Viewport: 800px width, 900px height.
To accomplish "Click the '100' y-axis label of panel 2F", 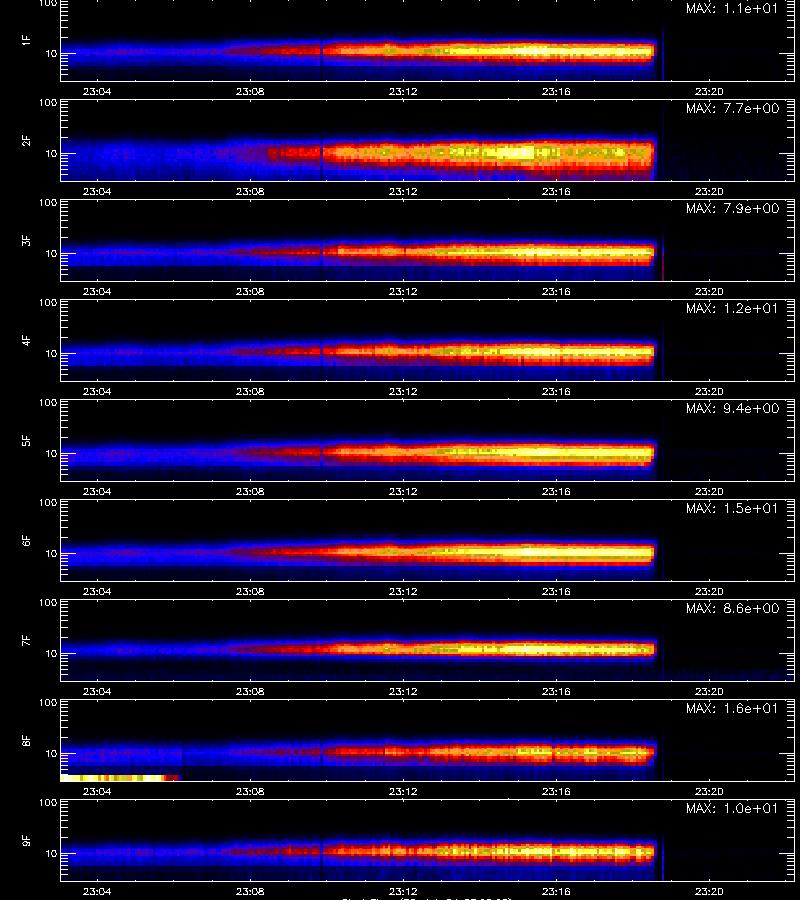I will pos(48,103).
